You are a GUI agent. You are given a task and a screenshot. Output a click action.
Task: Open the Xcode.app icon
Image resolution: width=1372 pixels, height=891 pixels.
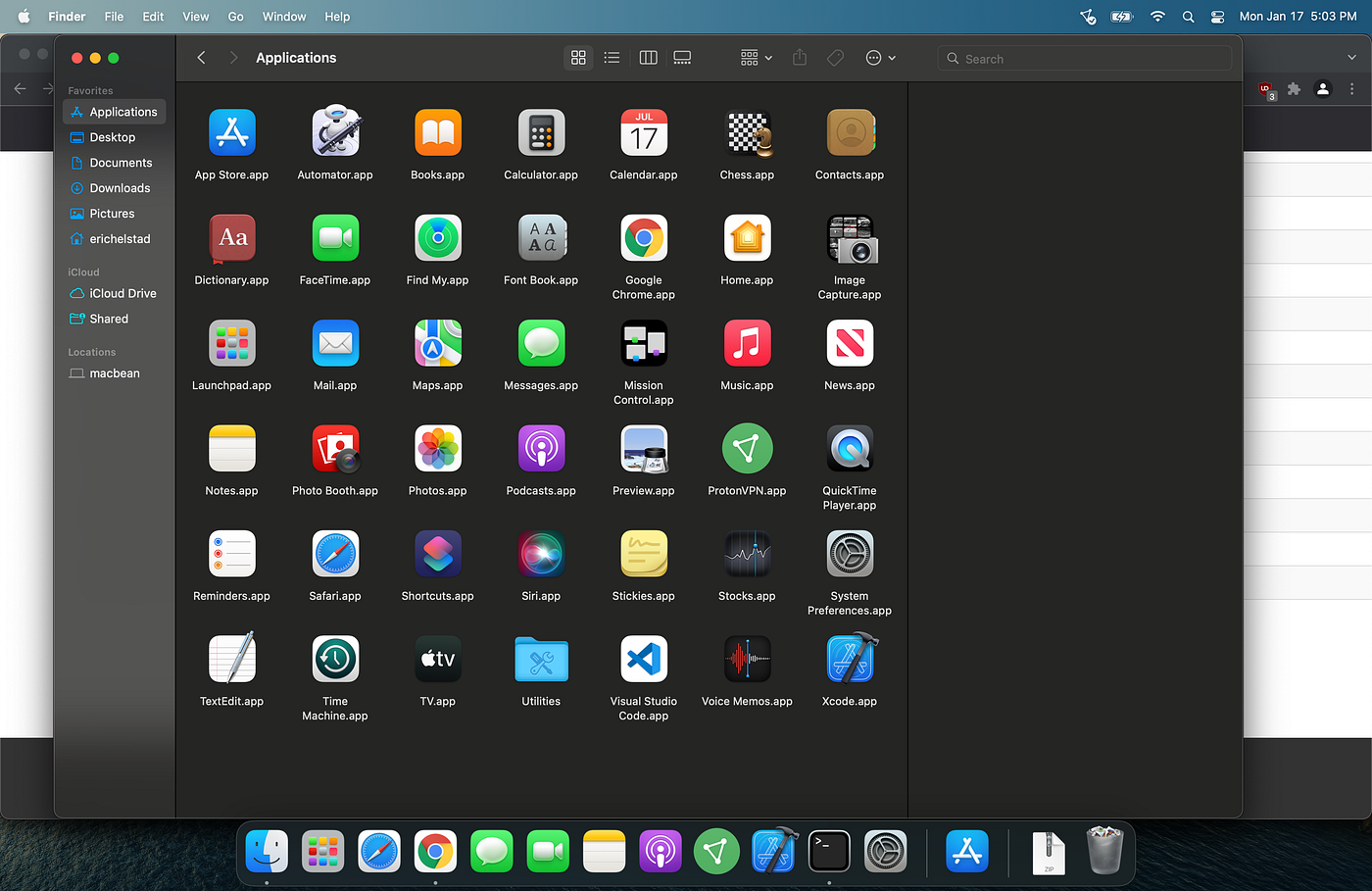point(849,659)
